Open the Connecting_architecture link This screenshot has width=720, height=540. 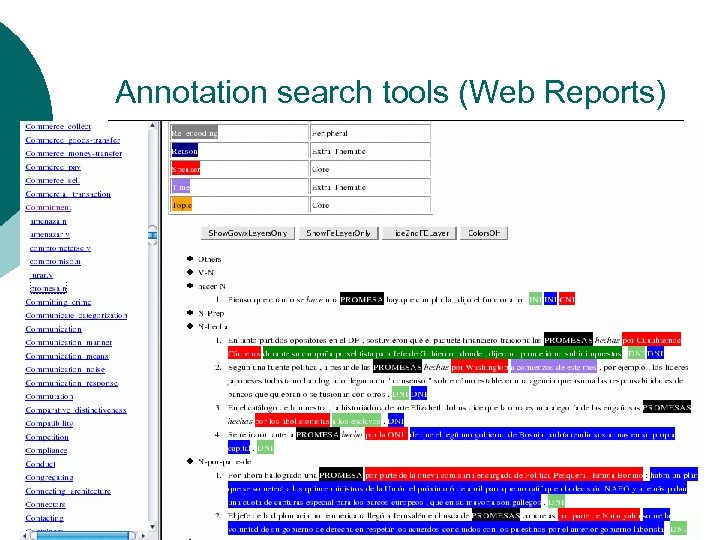pos(68,491)
